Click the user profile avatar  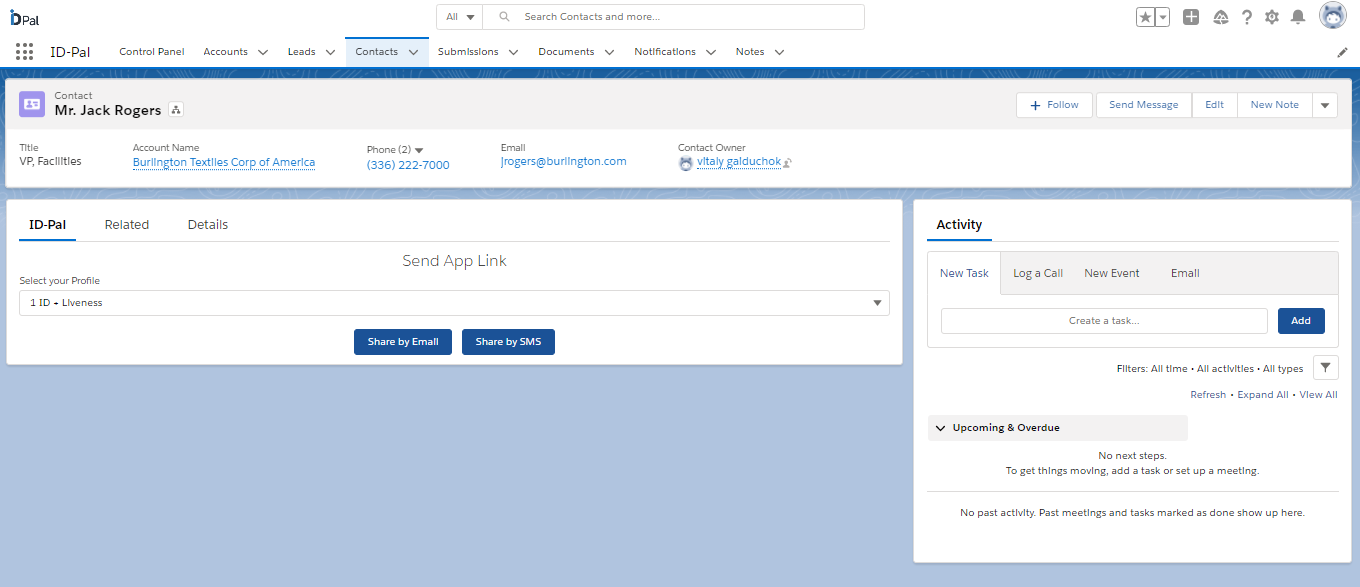click(1333, 16)
